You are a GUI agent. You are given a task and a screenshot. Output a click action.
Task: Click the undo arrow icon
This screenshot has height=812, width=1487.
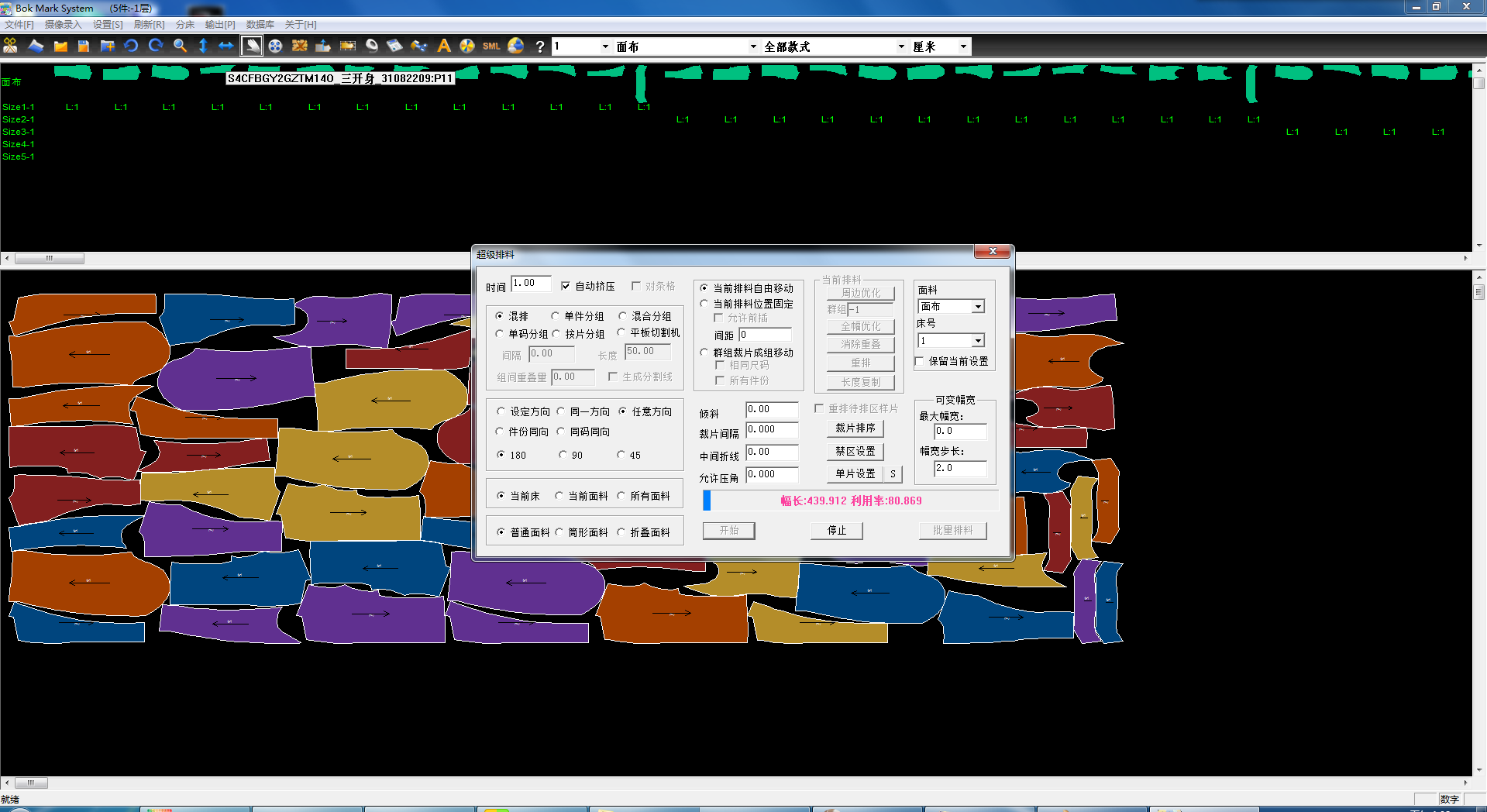131,46
